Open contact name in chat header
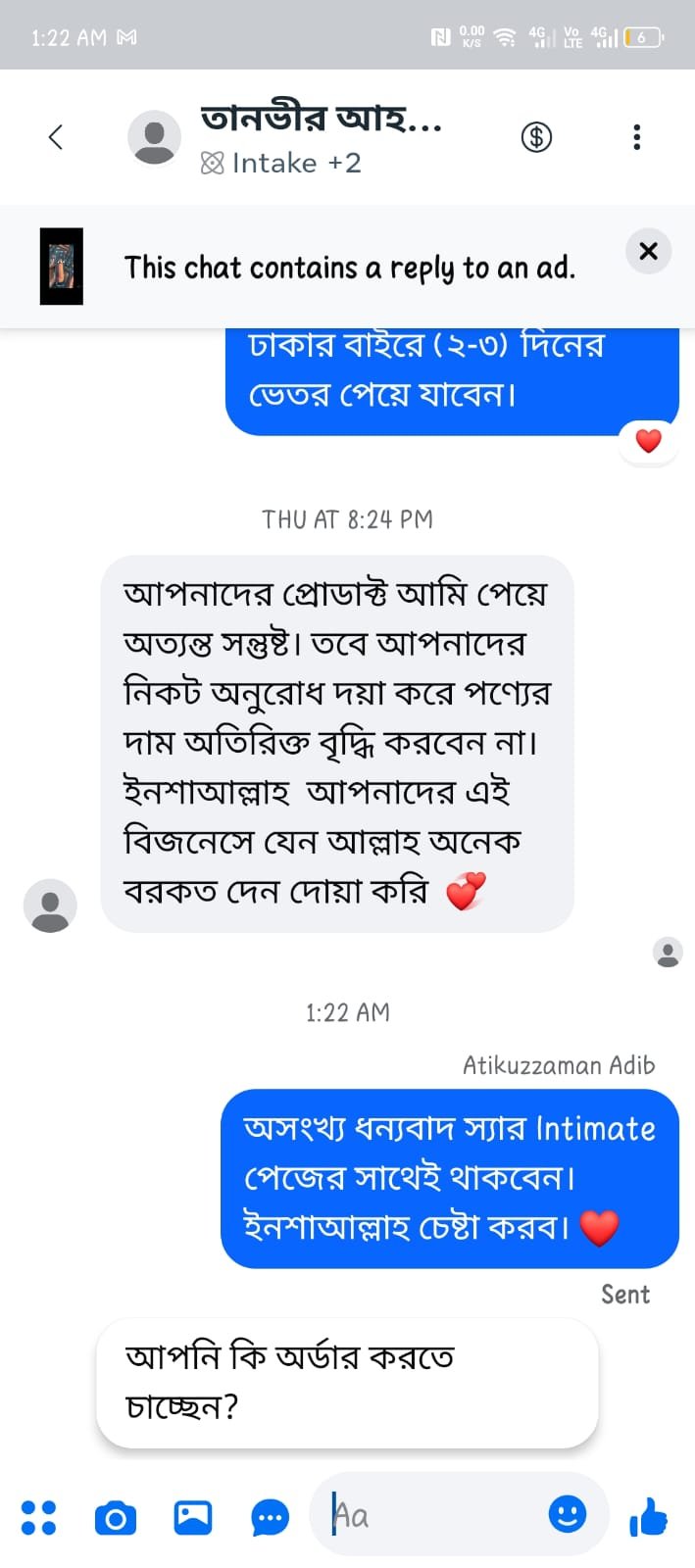 tap(321, 120)
